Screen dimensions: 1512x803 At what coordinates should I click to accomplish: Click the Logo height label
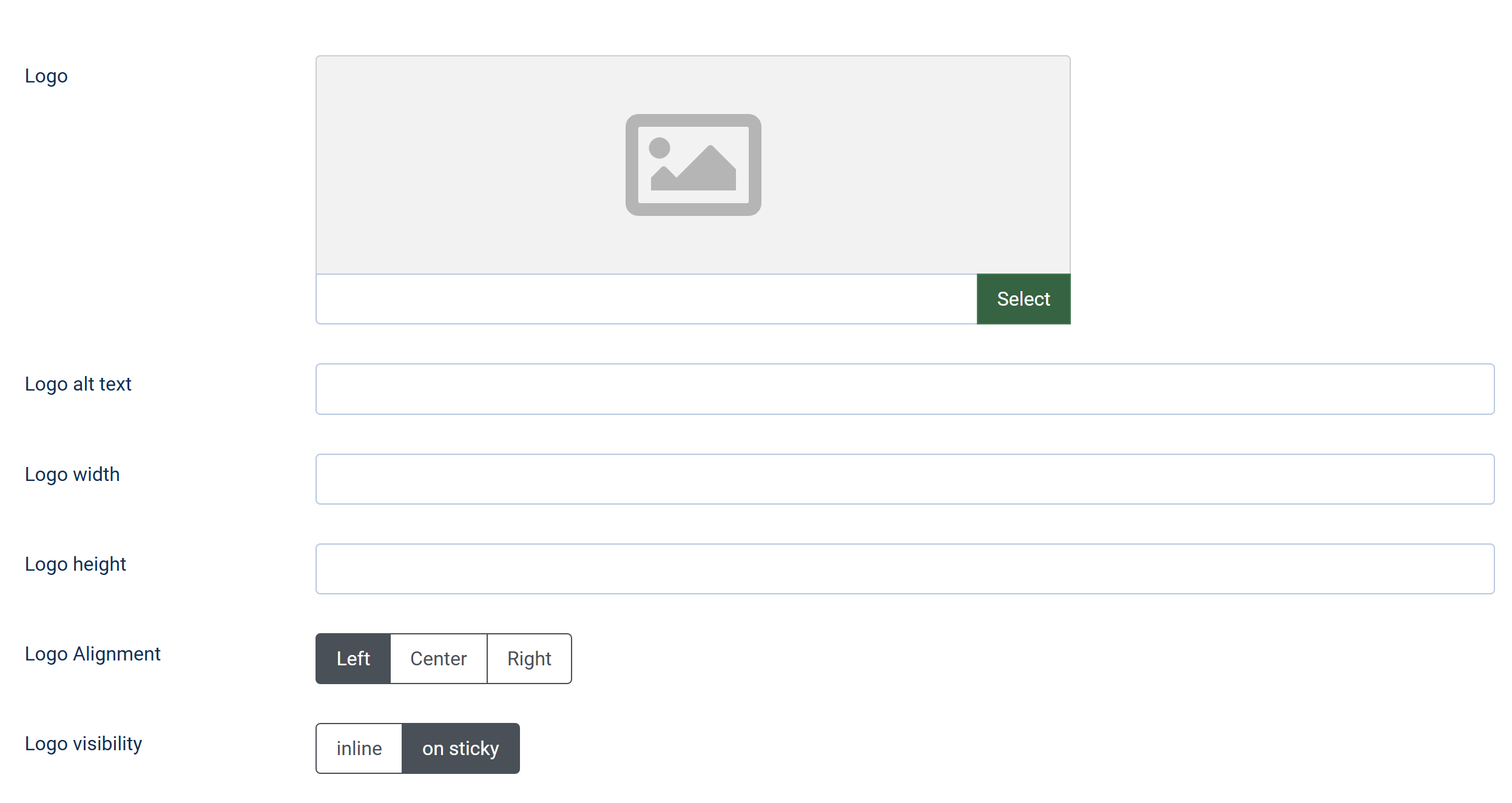[75, 564]
